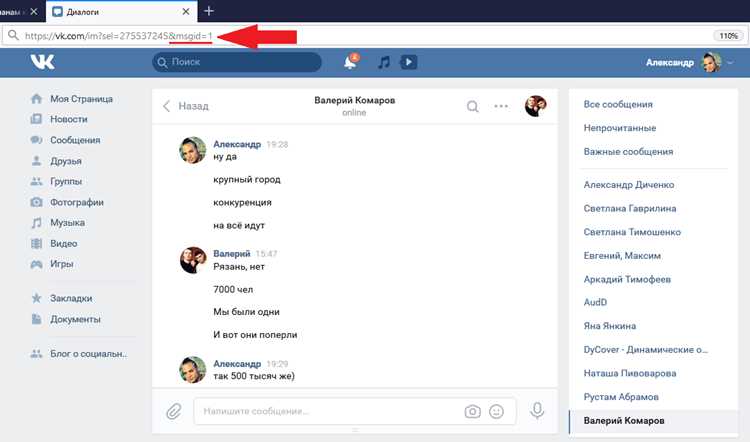Image resolution: width=750 pixels, height=442 pixels.
Task: Open conversation actions three-dots menu
Action: tap(501, 106)
